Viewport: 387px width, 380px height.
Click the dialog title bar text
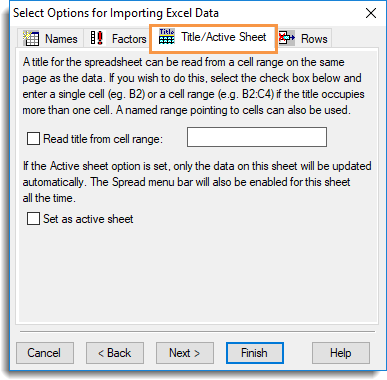pyautogui.click(x=116, y=13)
